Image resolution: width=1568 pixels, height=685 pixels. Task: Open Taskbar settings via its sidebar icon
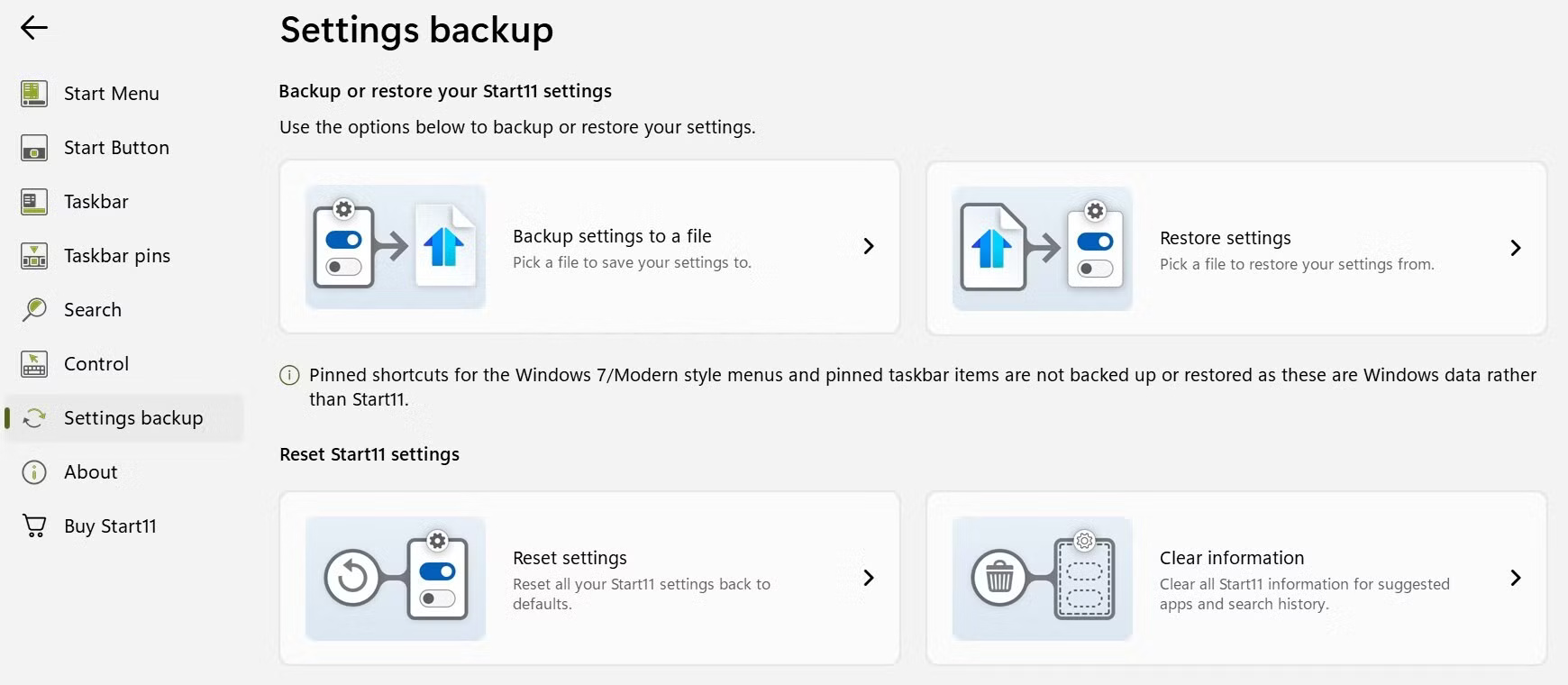coord(32,201)
